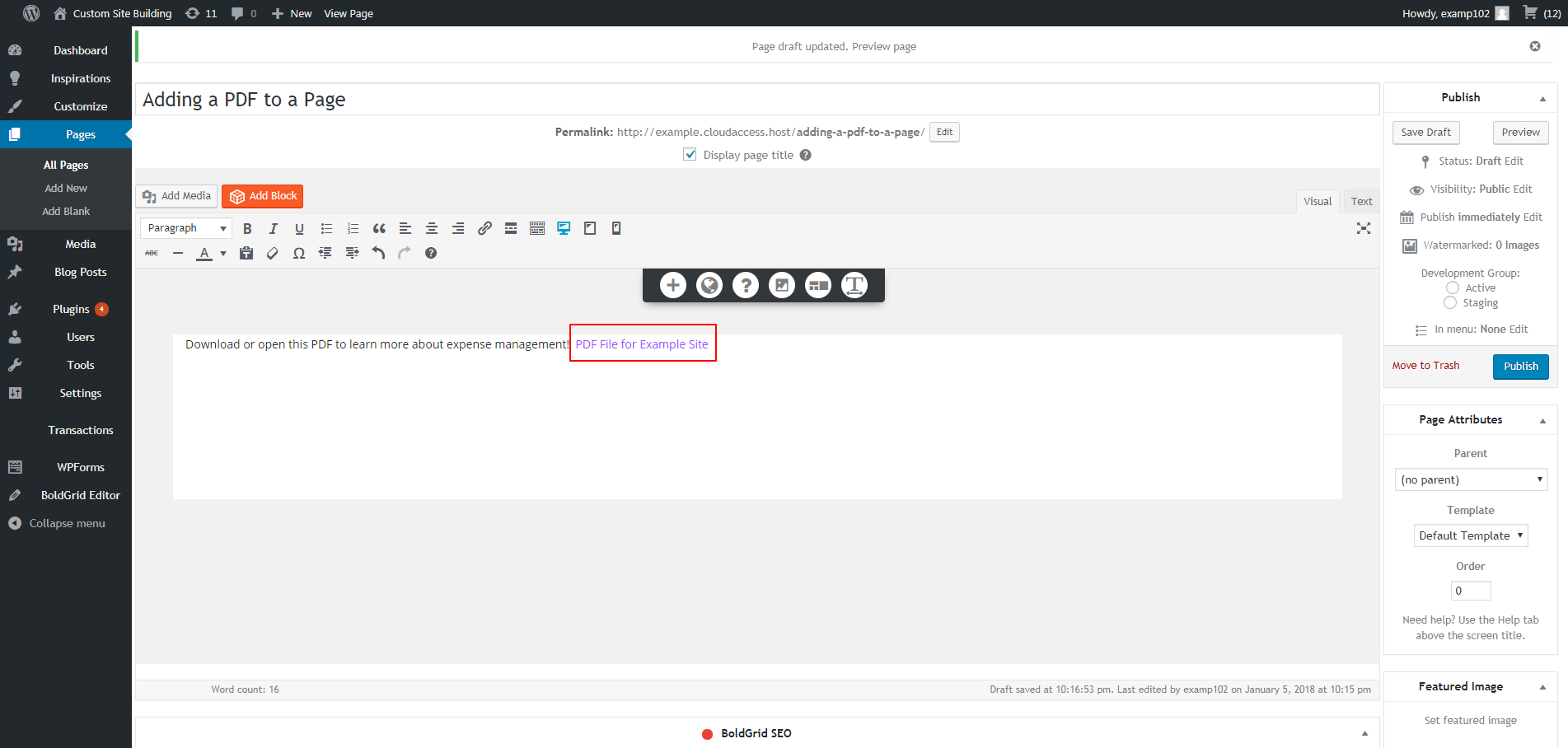Switch to the Text editor tab
This screenshot has width=1568, height=748.
(1361, 201)
